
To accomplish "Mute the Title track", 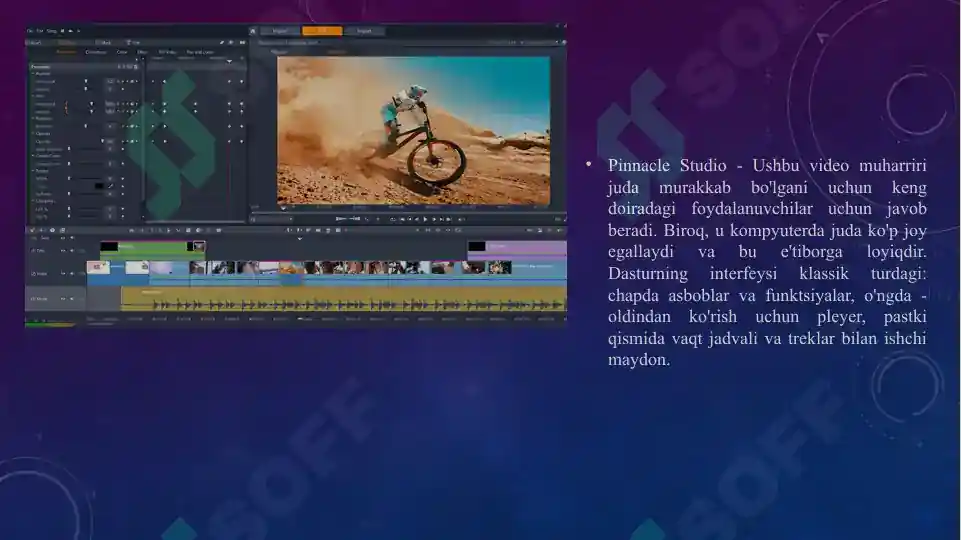I will 71,250.
